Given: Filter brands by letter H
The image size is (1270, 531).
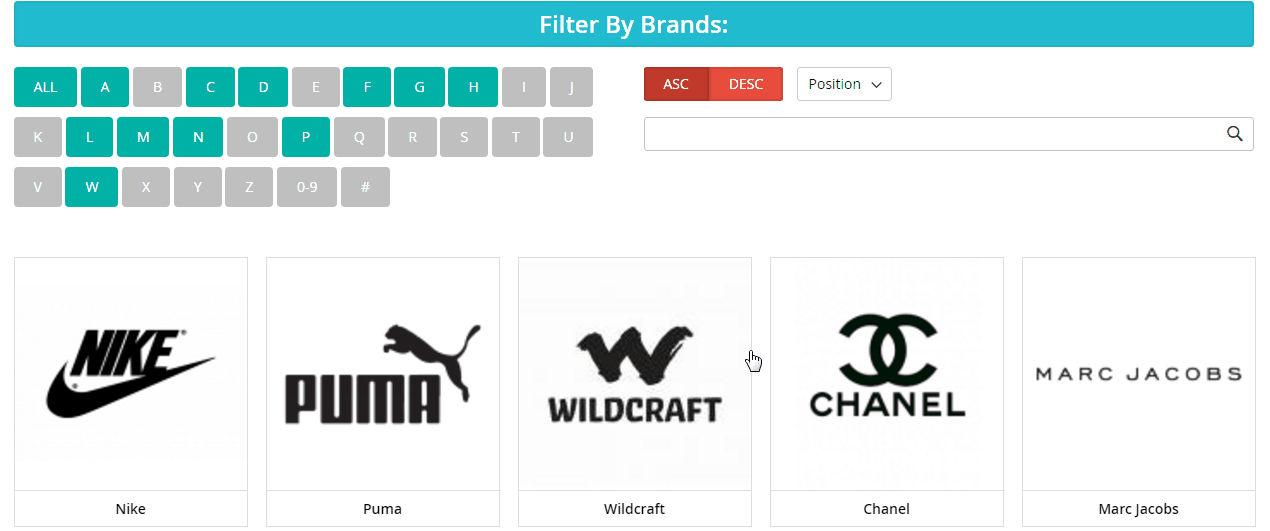Looking at the screenshot, I should [473, 87].
